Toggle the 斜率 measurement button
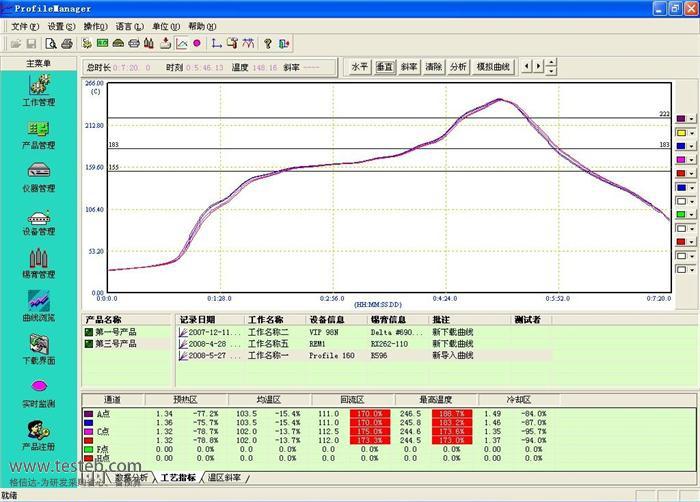The height and width of the screenshot is (502, 700). click(409, 67)
